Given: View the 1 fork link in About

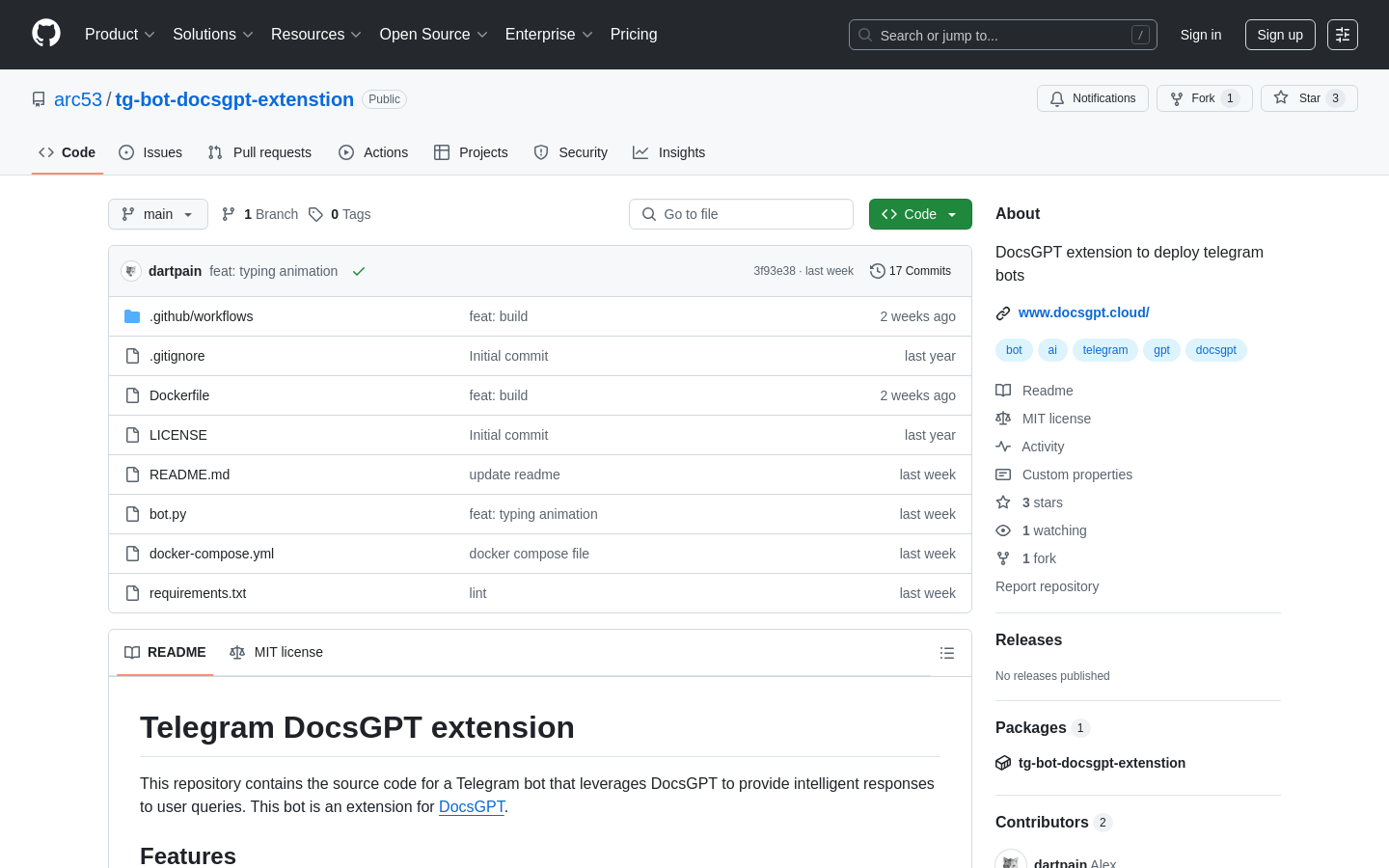Looking at the screenshot, I should pos(1026,558).
